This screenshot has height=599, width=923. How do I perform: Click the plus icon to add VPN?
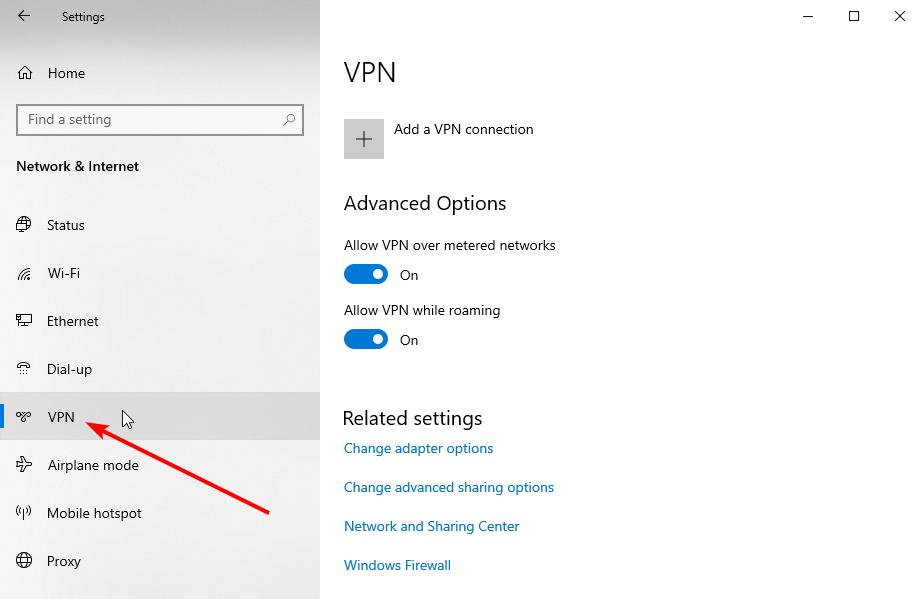364,139
